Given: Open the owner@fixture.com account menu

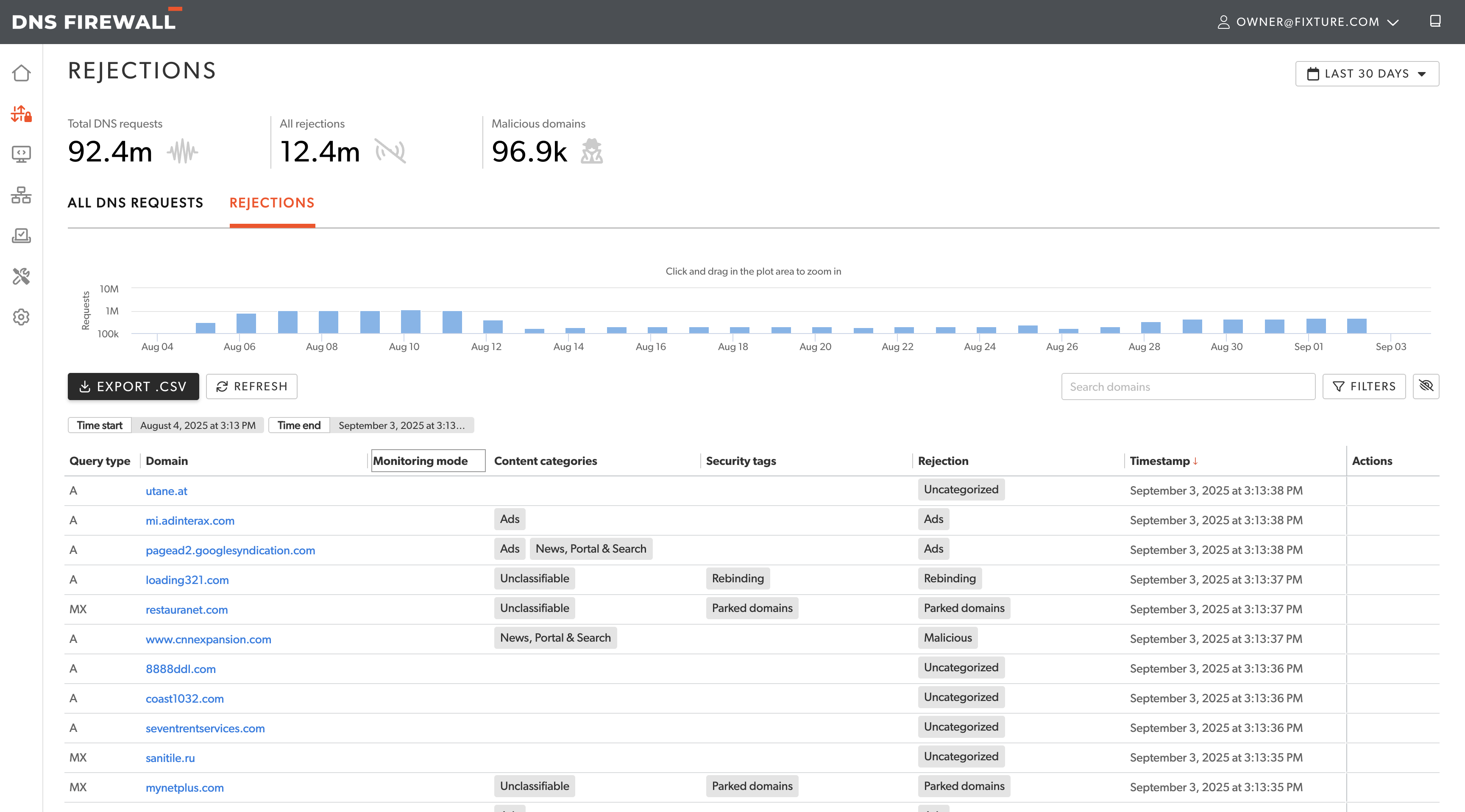Looking at the screenshot, I should [x=1307, y=22].
